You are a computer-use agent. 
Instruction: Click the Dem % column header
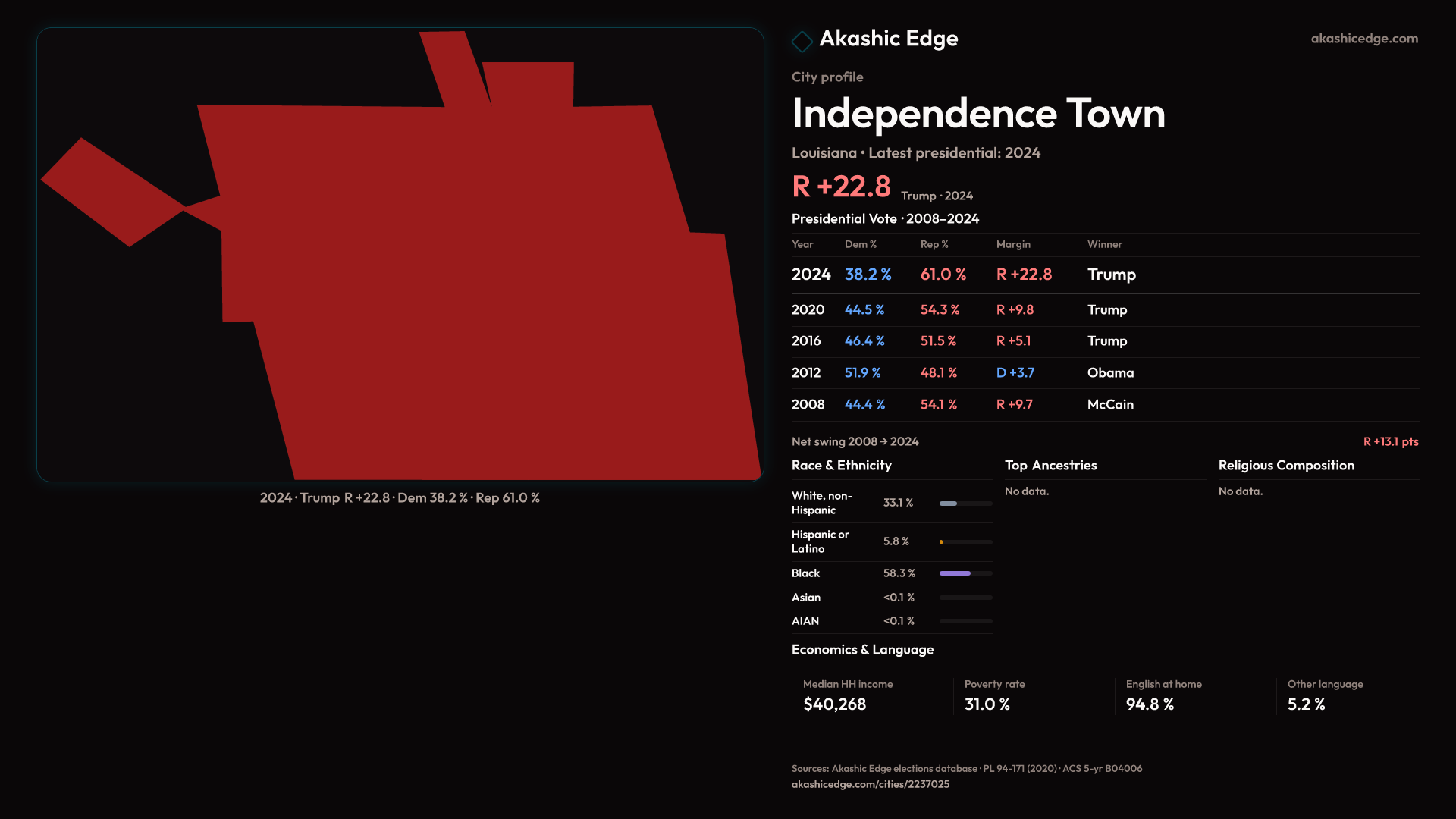click(860, 244)
